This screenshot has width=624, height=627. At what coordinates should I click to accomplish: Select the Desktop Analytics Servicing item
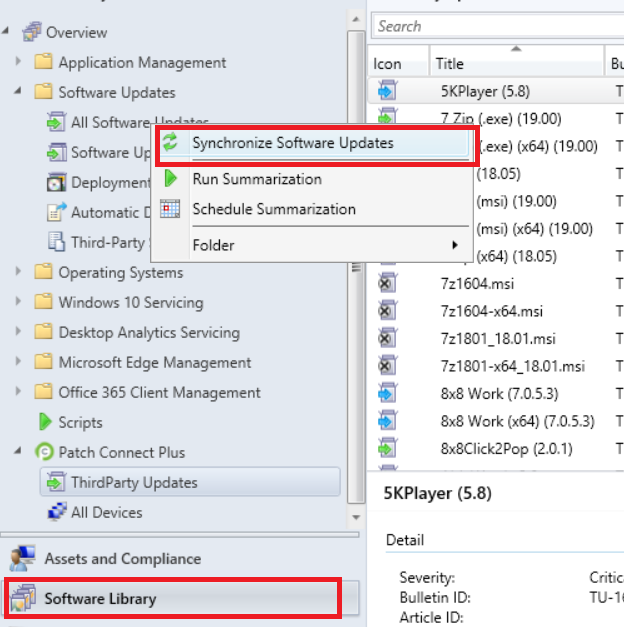149,333
